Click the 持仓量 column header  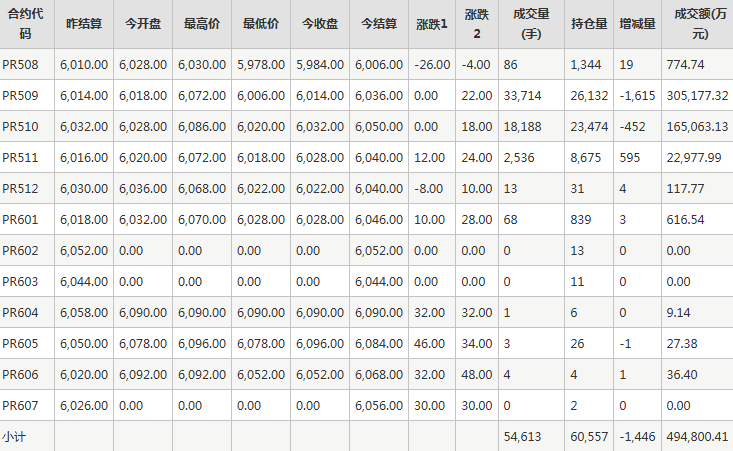[589, 23]
